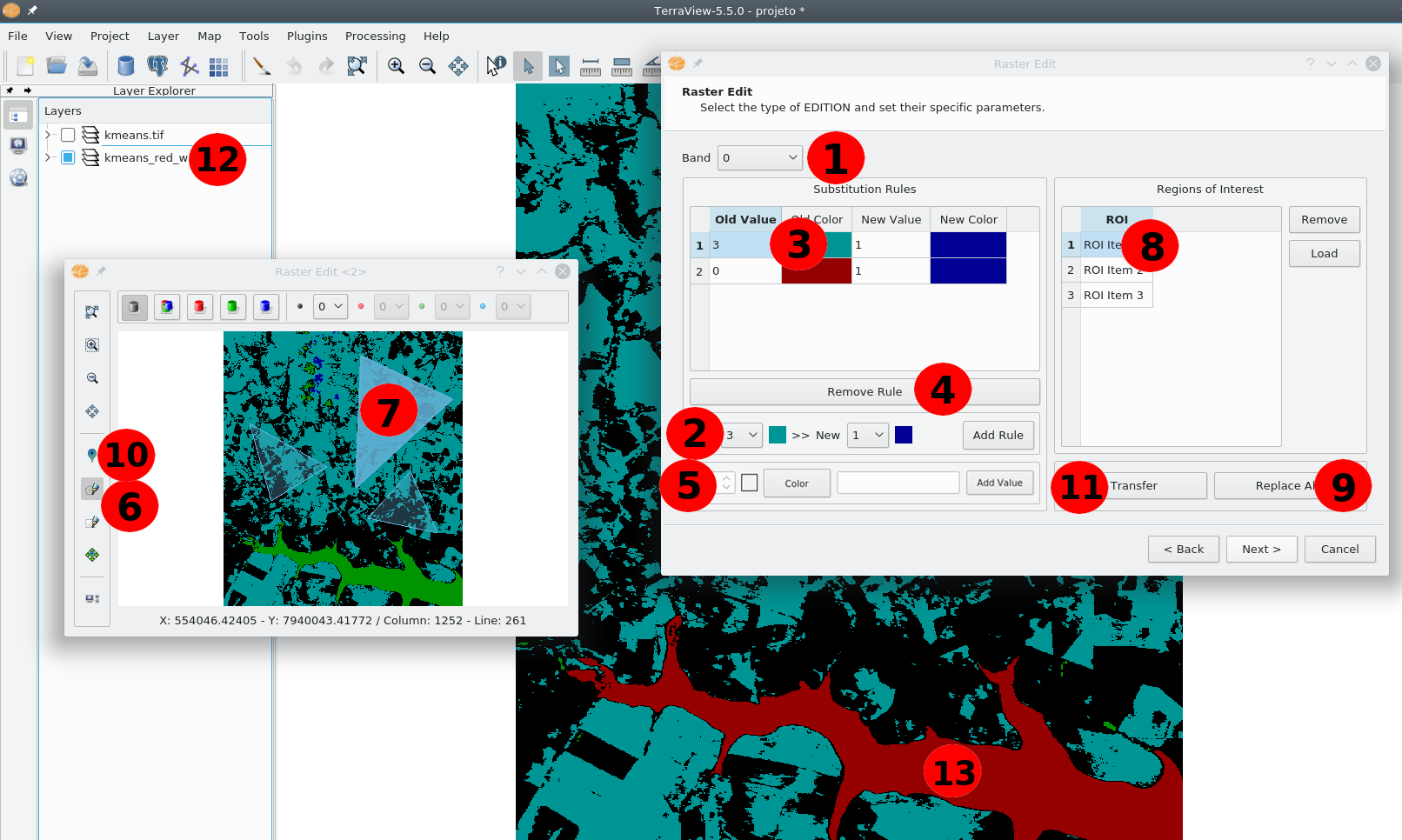Select the zoom out tool in Raster Edit <2>
Viewport: 1402px width, 840px height.
92,378
